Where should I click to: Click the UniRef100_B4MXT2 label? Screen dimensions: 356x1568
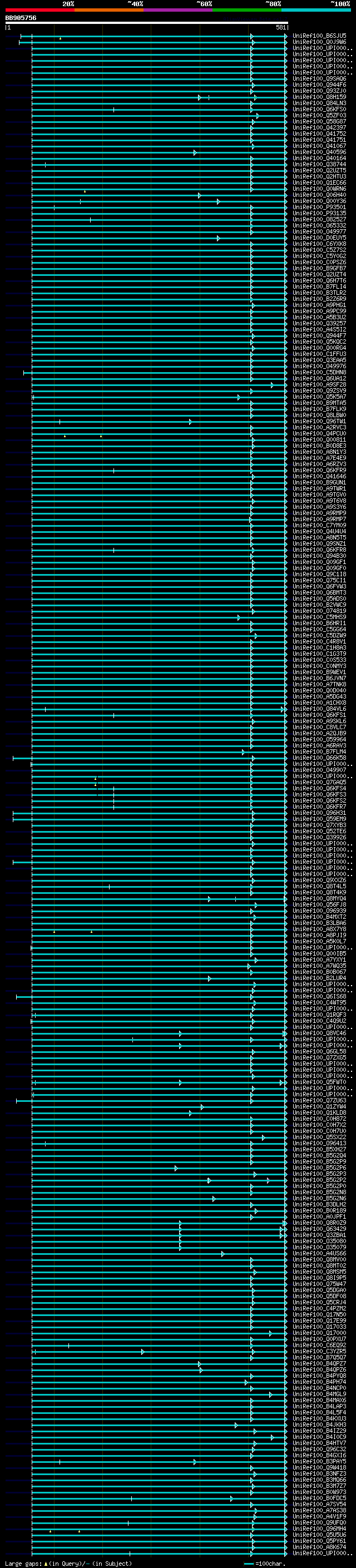coord(319,917)
